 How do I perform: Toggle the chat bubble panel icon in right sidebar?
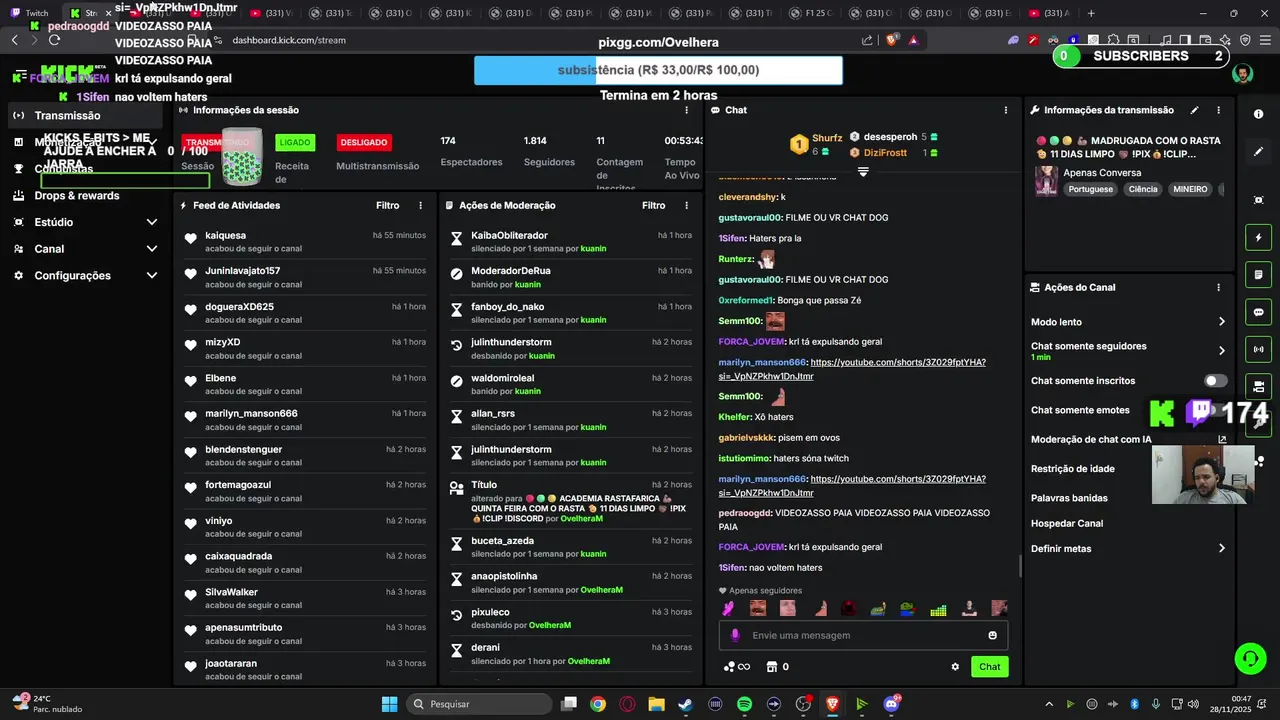click(1258, 312)
